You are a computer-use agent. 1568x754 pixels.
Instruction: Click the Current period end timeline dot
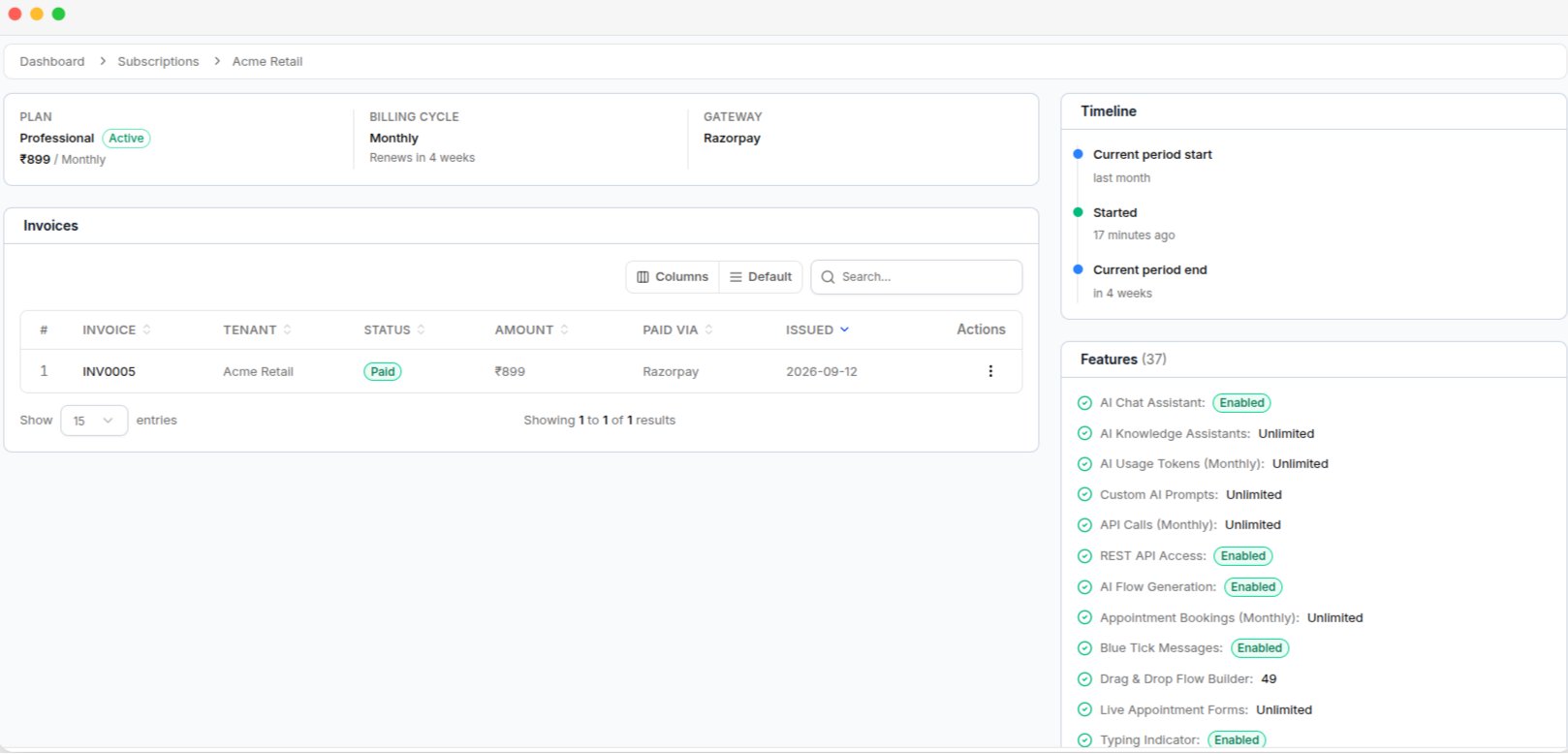pyautogui.click(x=1078, y=269)
